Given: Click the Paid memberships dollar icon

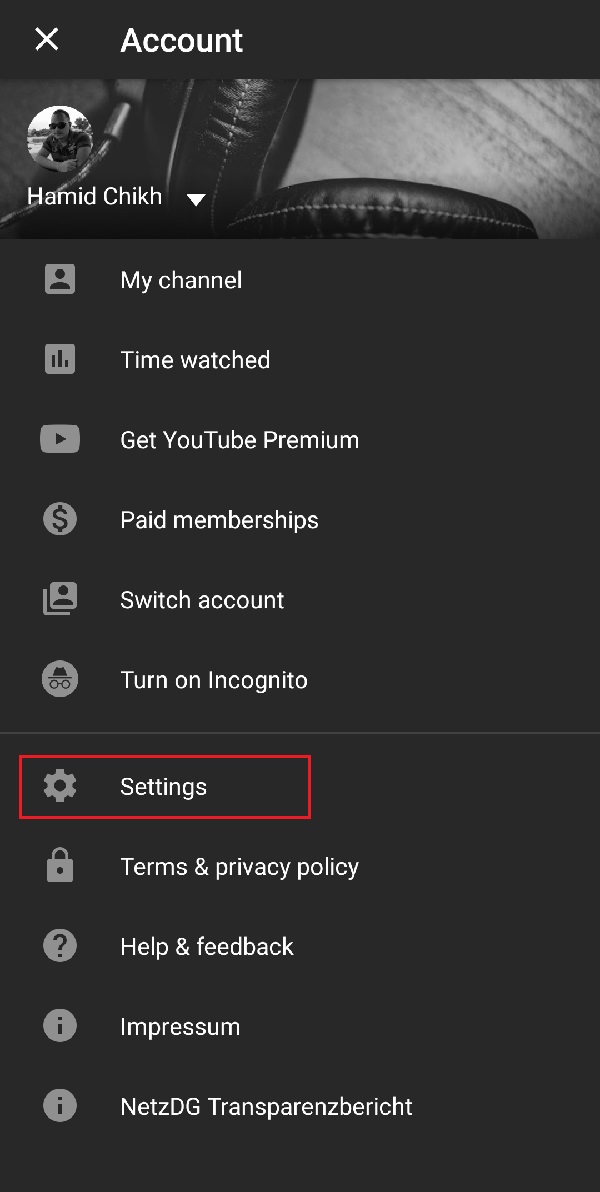Looking at the screenshot, I should (x=59, y=519).
